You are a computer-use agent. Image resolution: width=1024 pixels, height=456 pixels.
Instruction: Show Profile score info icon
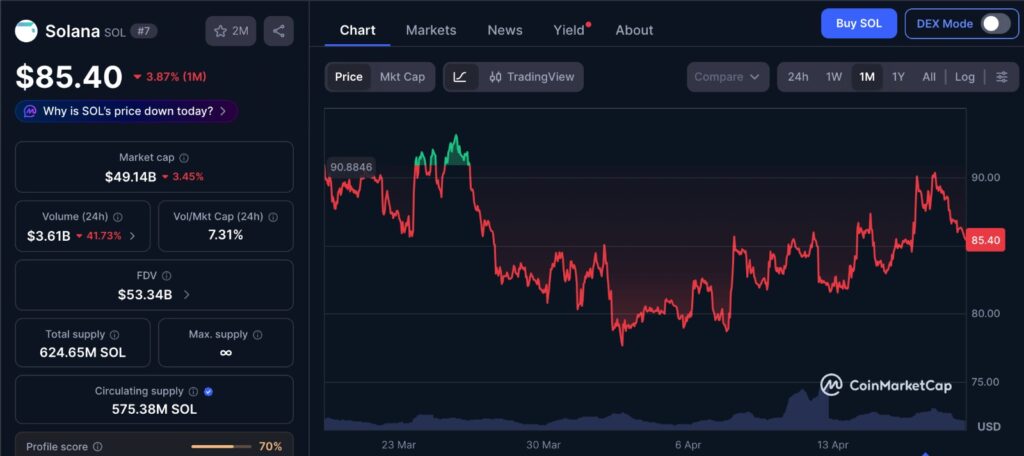[97, 447]
